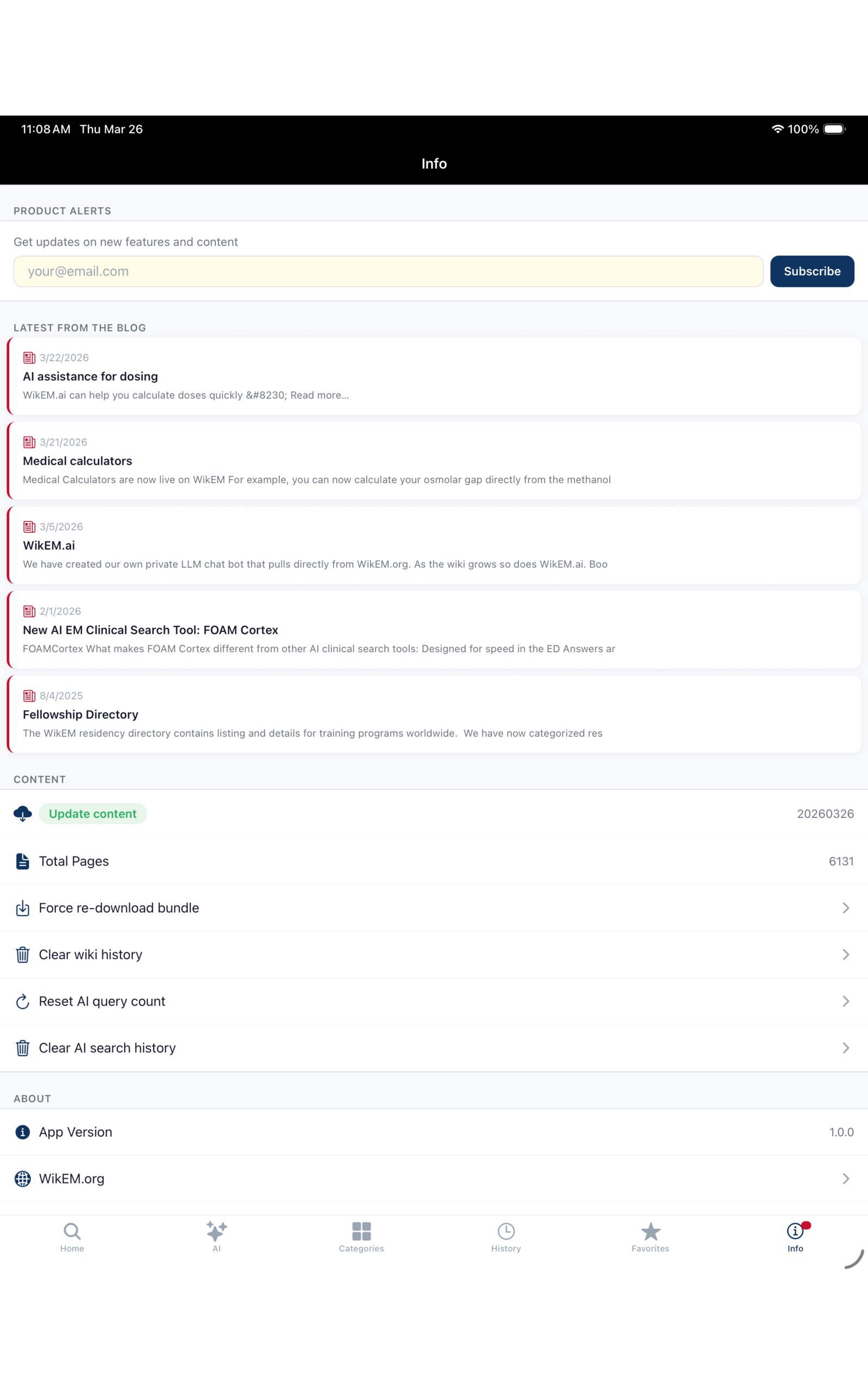Switch to the AI tab
Screen dimensions: 868x1389
[216, 1237]
